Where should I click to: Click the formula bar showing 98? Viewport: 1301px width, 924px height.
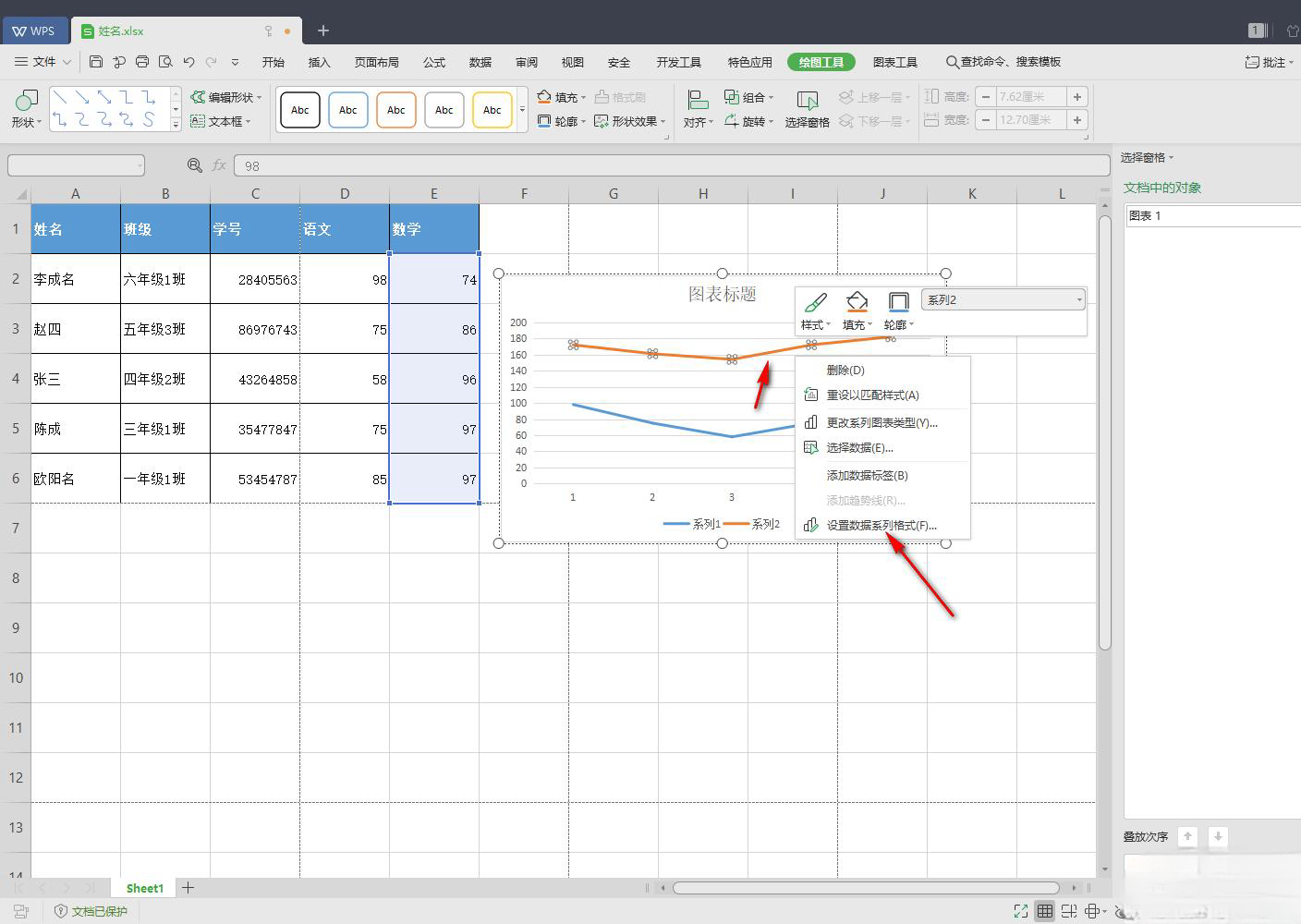point(672,165)
